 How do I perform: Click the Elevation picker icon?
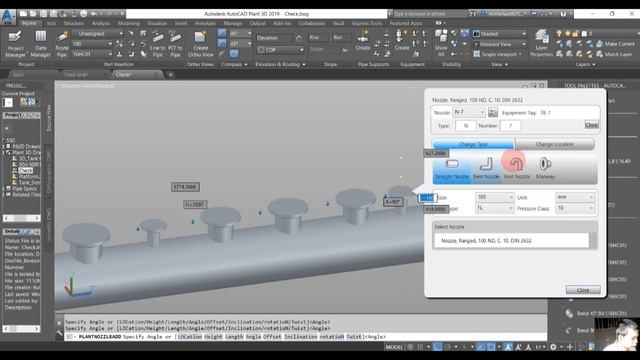point(299,38)
